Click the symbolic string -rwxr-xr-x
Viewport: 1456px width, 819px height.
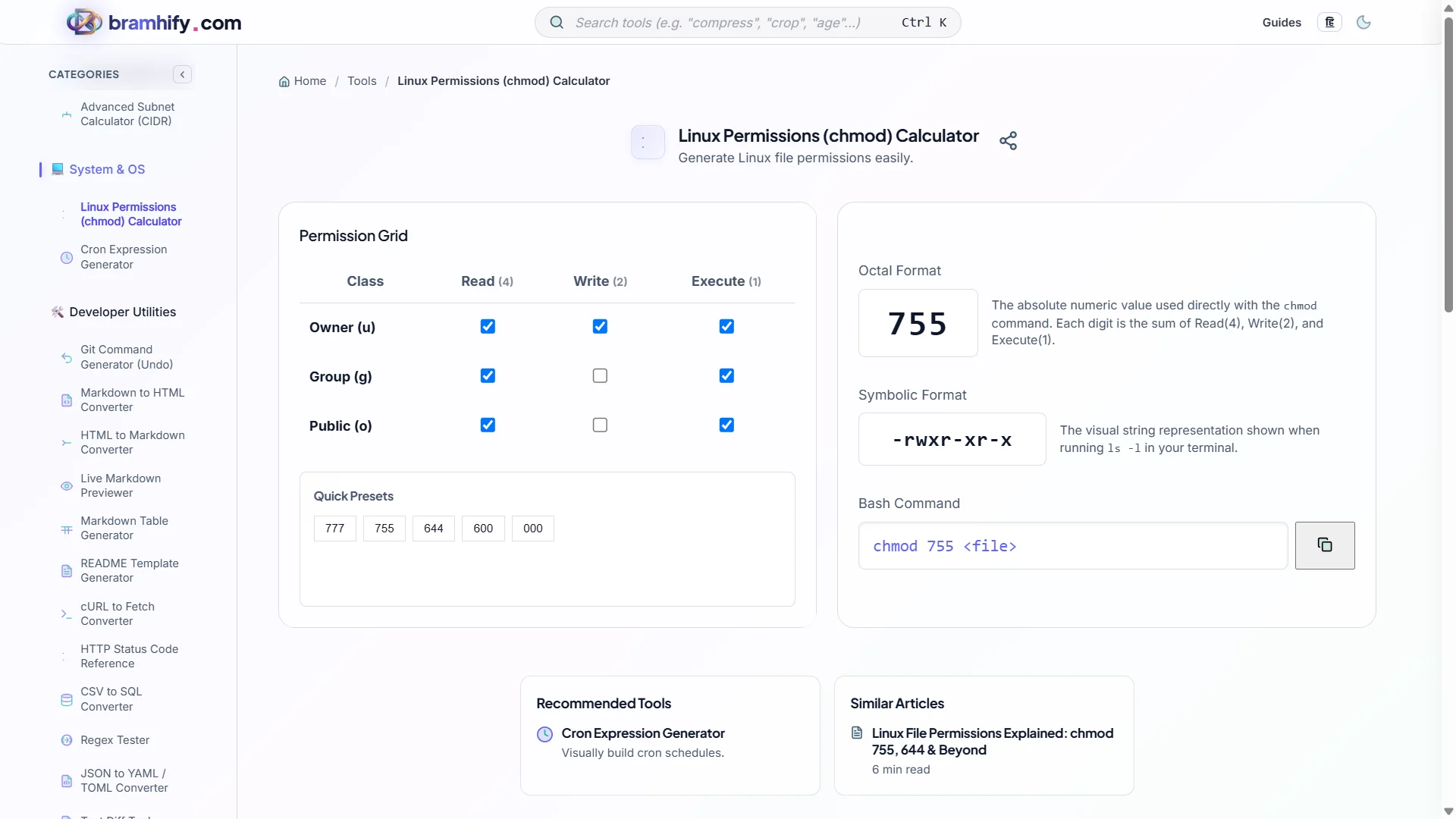[x=952, y=440]
